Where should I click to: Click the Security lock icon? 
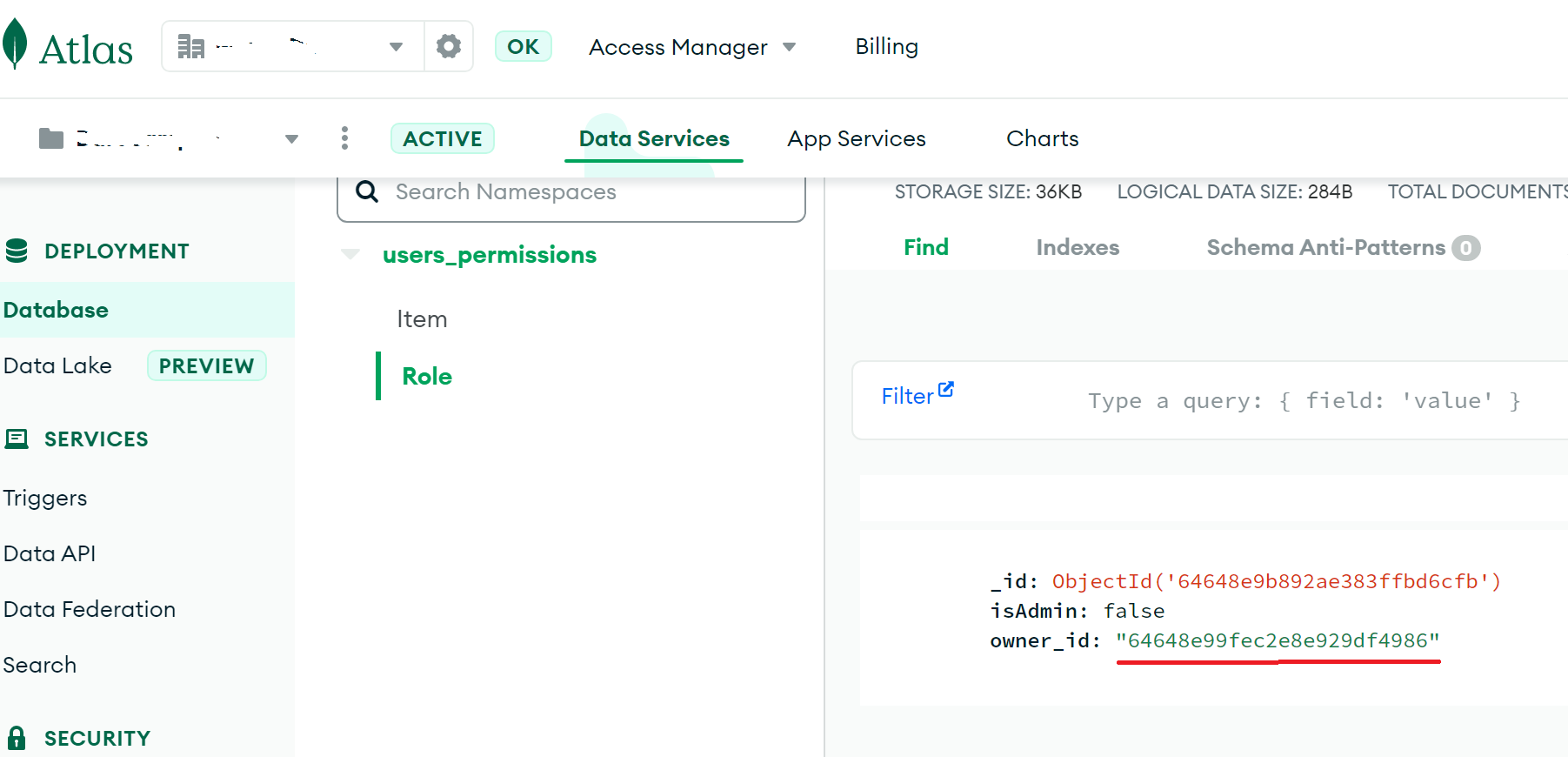coord(17,738)
